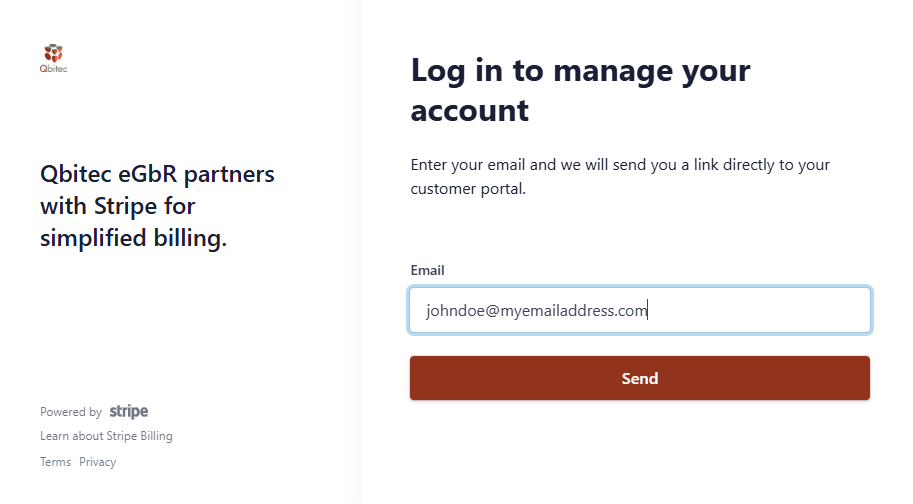Click the "with Stripe for" tagline line
913x504 pixels.
click(x=117, y=206)
